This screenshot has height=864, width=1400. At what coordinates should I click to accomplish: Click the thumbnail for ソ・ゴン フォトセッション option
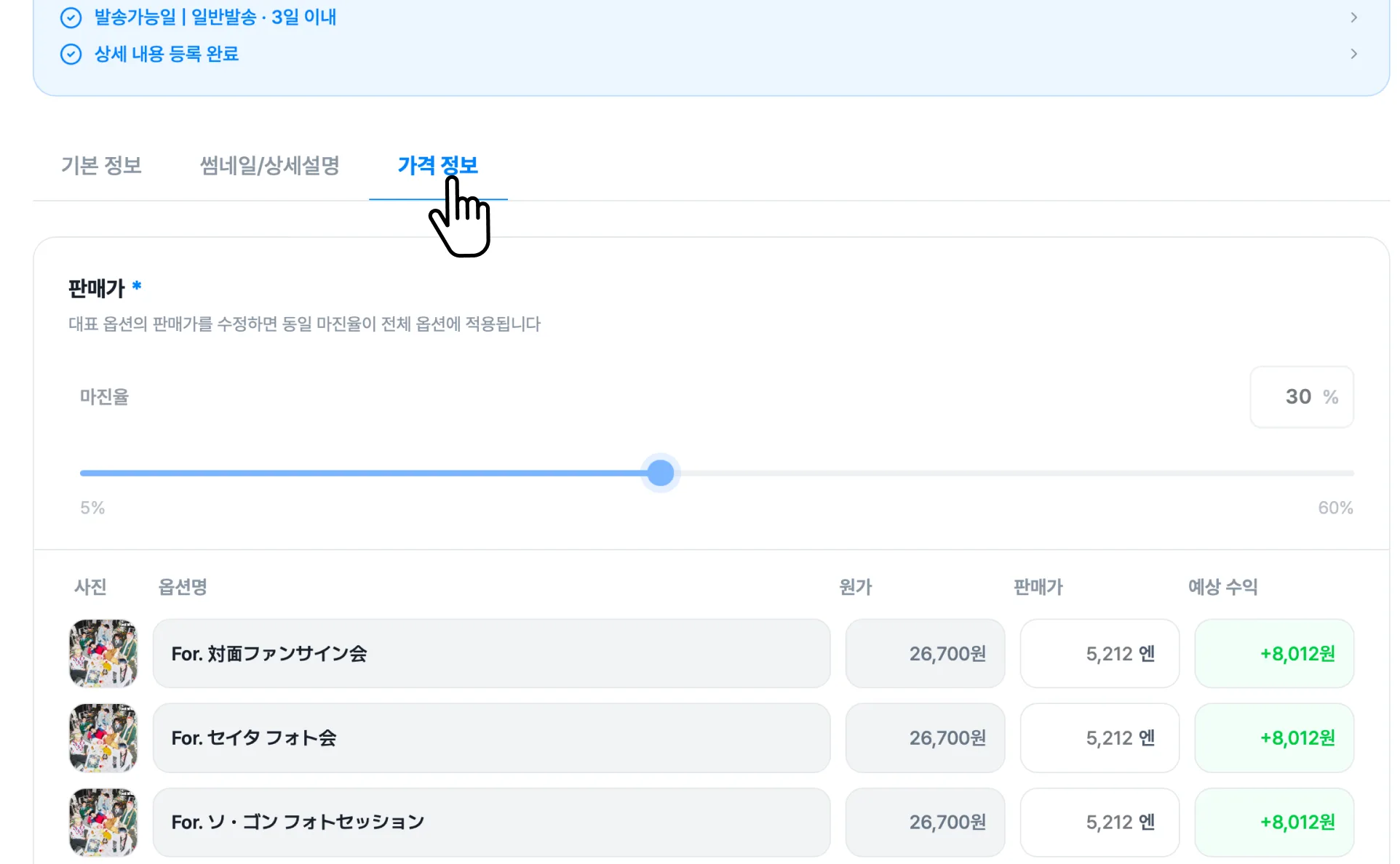103,822
